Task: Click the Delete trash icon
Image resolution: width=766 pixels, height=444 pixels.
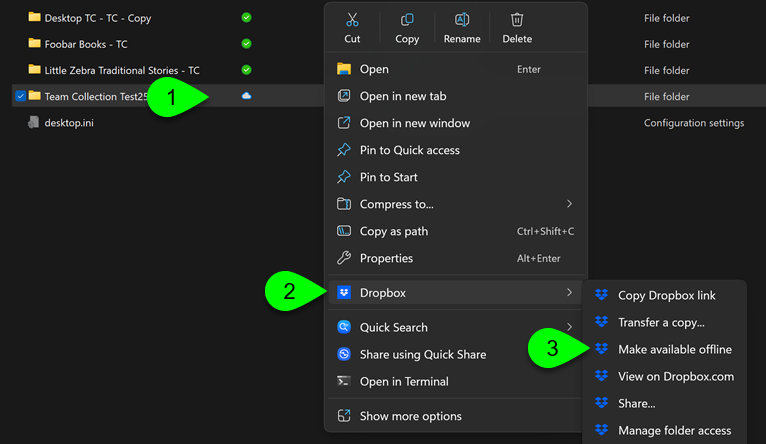Action: (517, 20)
